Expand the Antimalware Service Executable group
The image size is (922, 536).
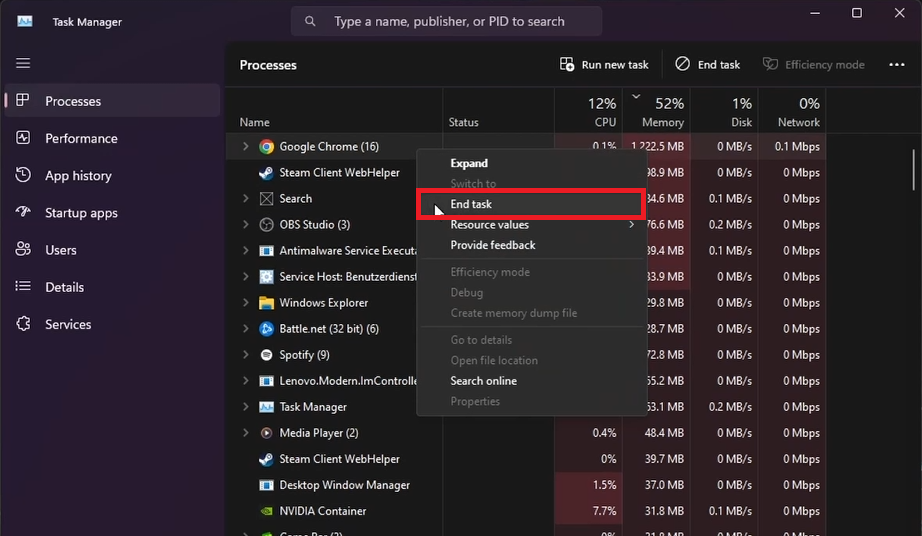point(246,250)
